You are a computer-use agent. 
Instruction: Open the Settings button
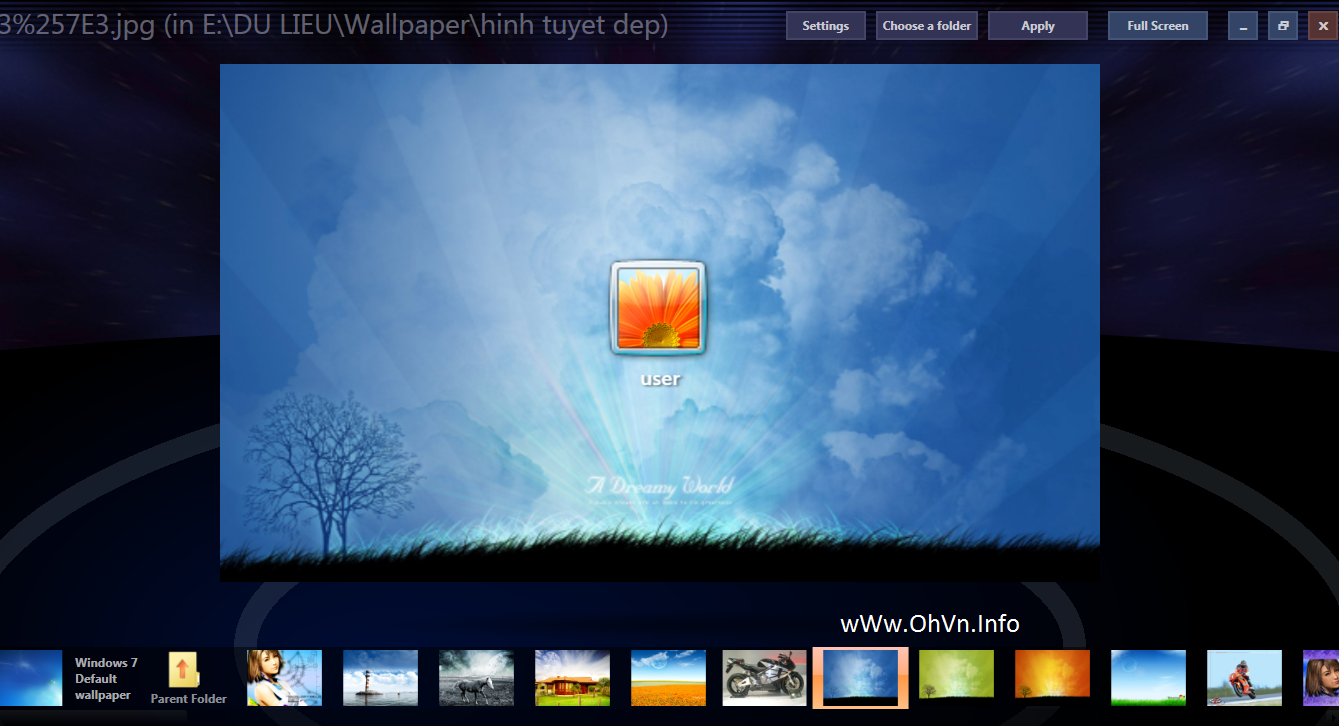pyautogui.click(x=825, y=26)
